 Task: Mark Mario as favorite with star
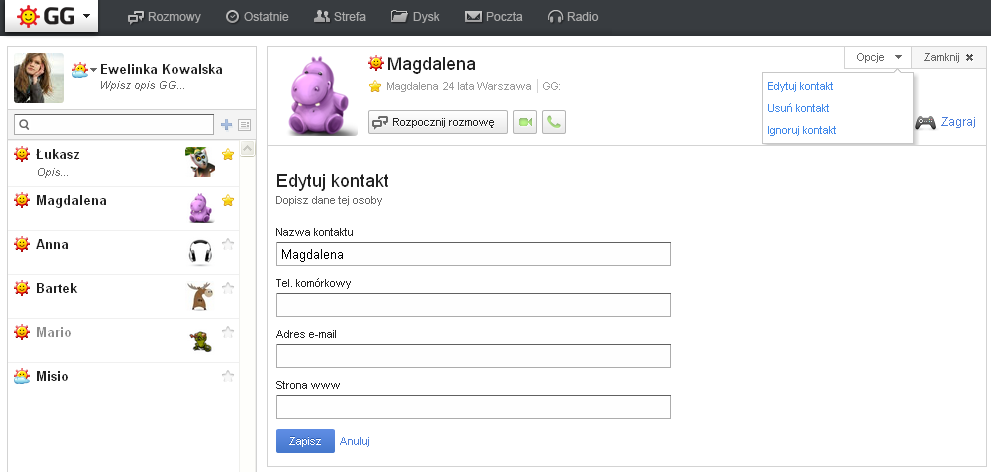pyautogui.click(x=228, y=332)
